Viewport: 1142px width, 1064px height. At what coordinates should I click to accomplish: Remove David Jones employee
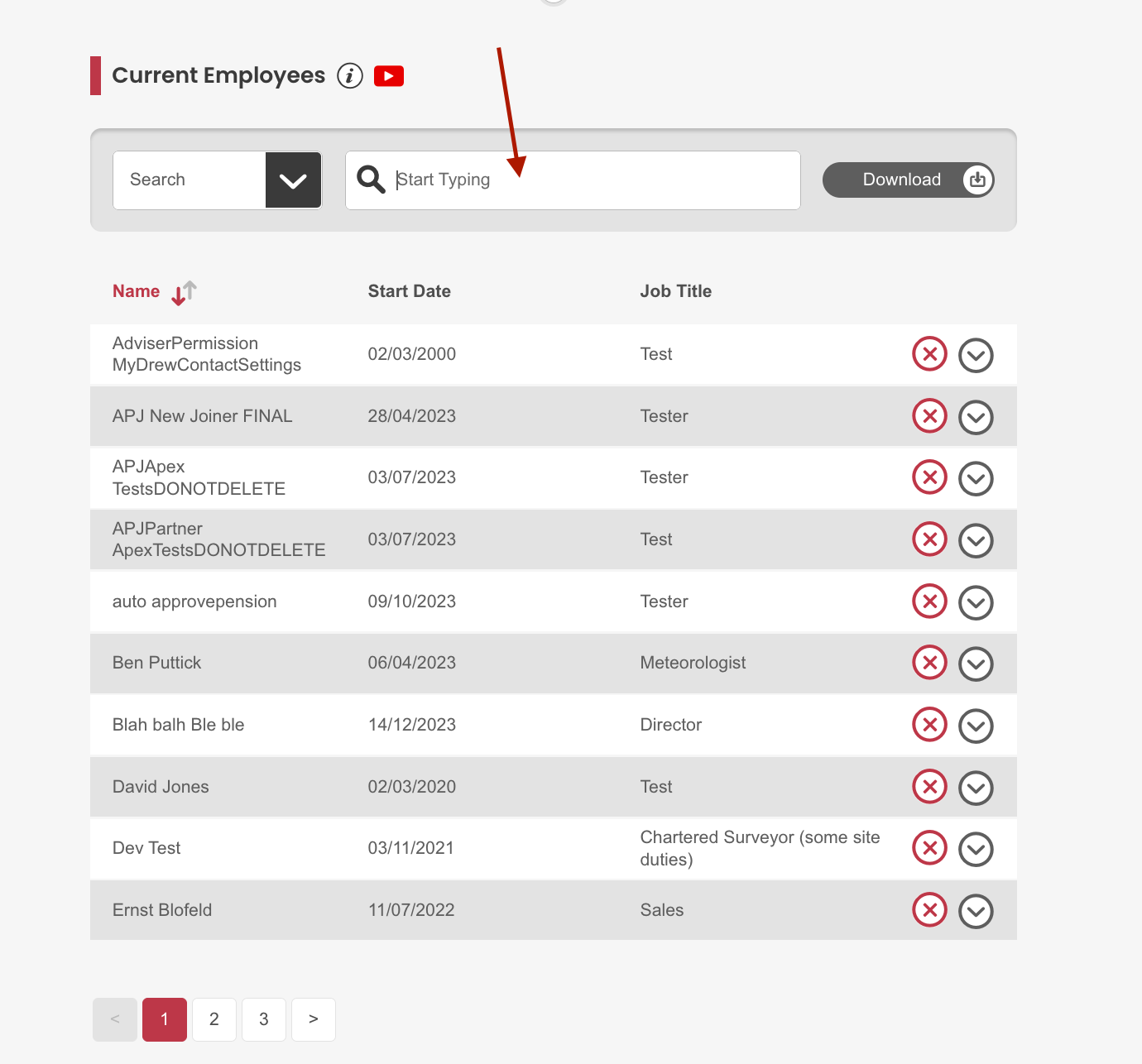click(x=929, y=786)
